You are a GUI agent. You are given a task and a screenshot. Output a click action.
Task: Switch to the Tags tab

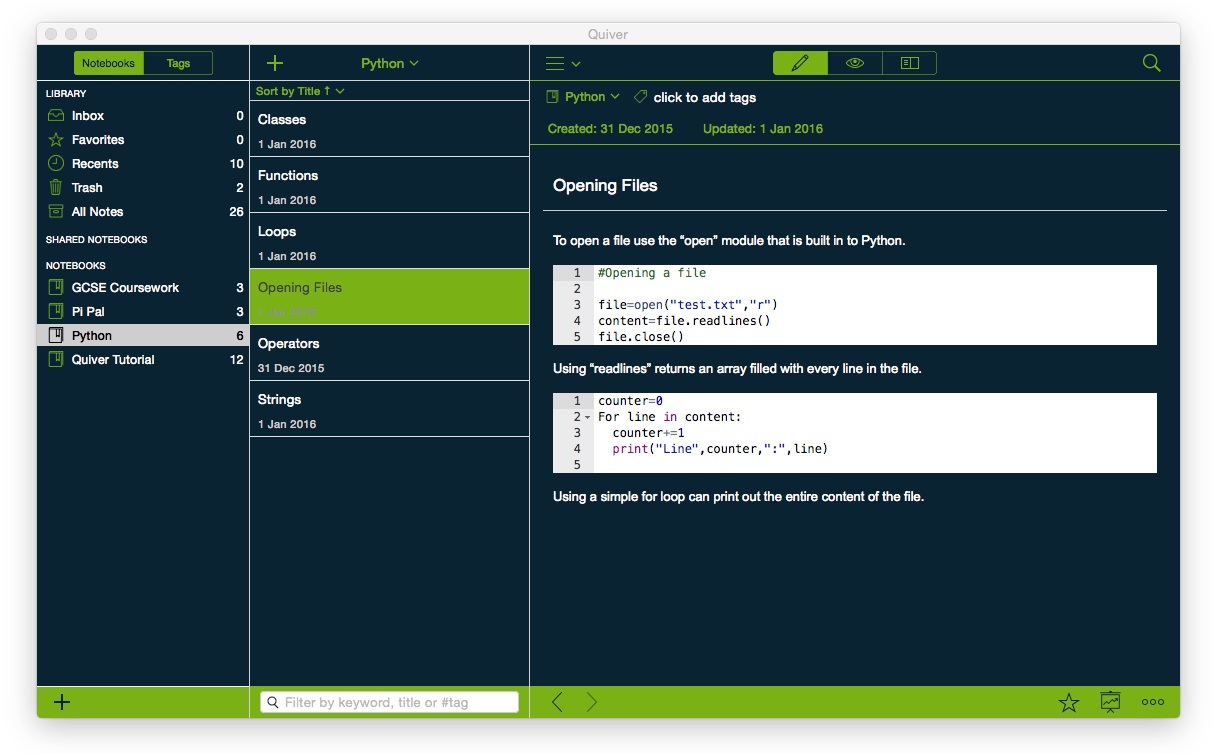point(178,63)
